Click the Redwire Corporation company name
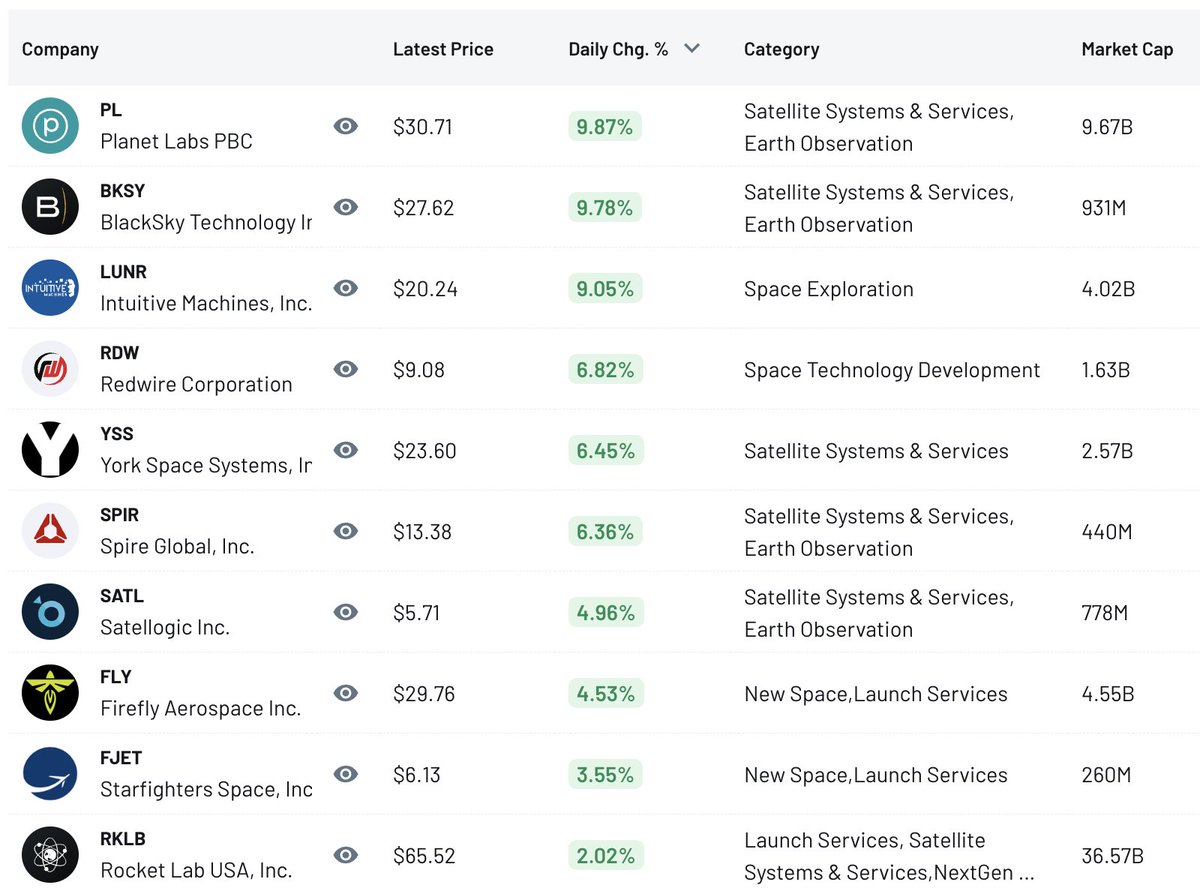The image size is (1200, 894). click(196, 384)
